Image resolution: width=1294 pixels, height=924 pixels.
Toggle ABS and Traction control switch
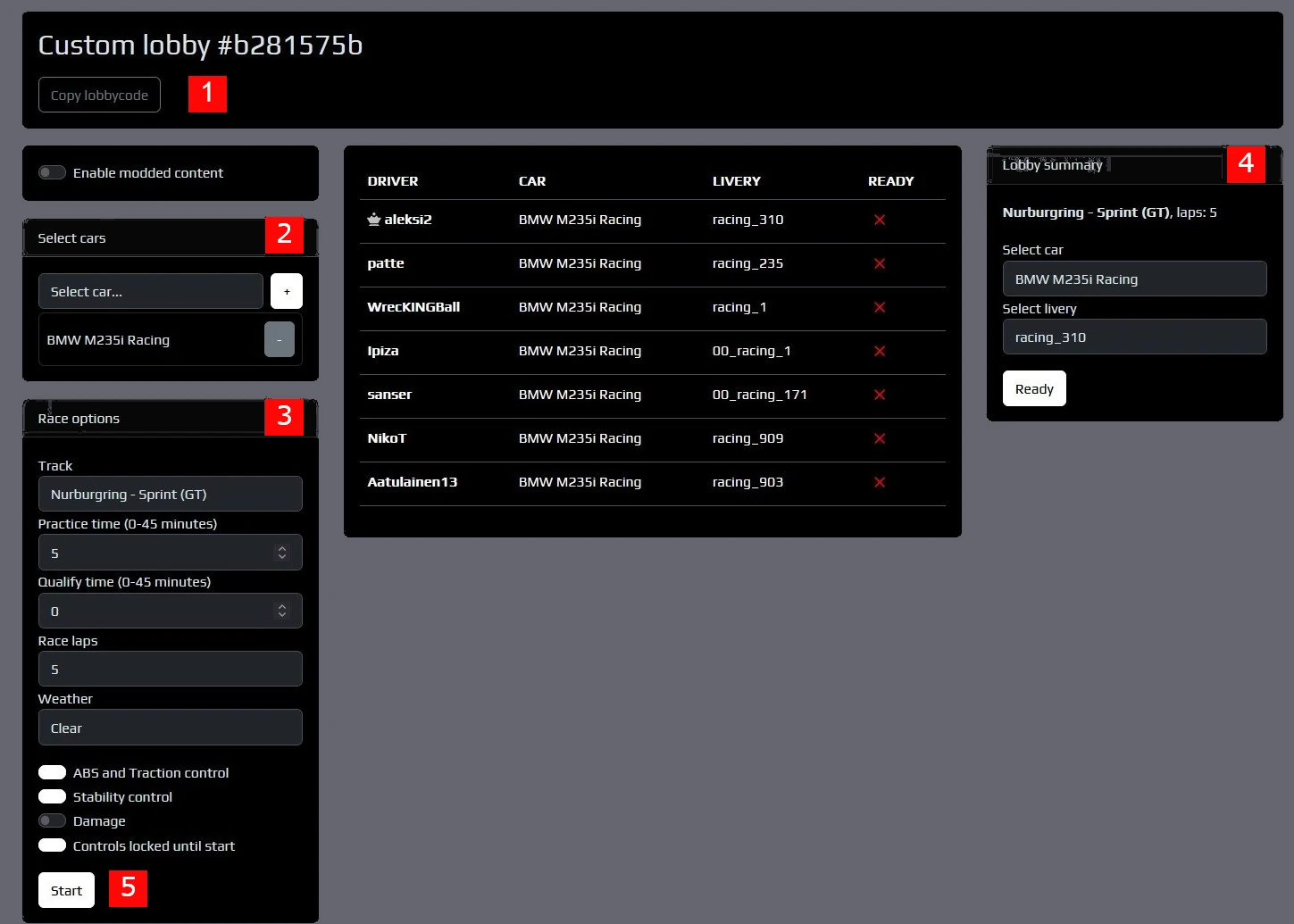pyautogui.click(x=52, y=772)
